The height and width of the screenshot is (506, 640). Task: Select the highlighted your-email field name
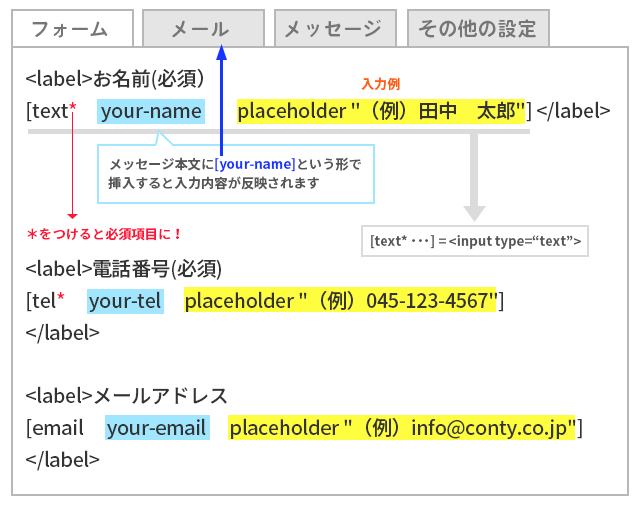[156, 429]
